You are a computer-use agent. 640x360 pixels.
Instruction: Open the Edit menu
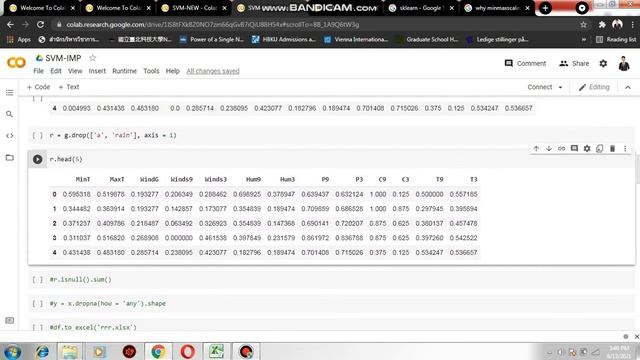(56, 71)
